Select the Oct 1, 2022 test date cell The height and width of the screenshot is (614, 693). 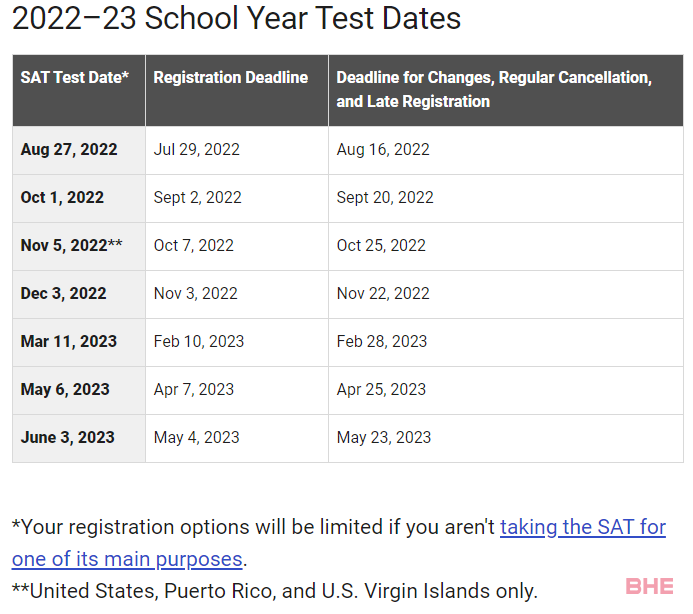click(x=79, y=198)
